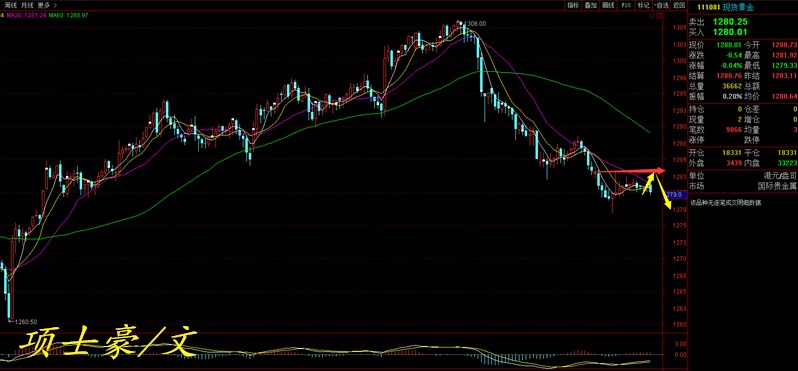Click the green MA60 indicator label
Screen dimensions: 798x371
coord(69,16)
